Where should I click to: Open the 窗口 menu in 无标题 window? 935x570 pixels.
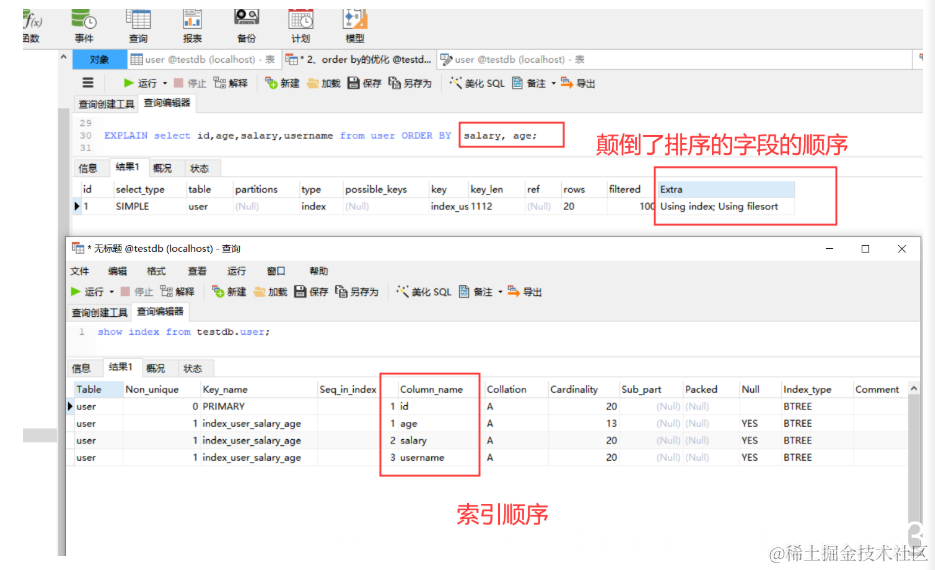click(x=275, y=271)
